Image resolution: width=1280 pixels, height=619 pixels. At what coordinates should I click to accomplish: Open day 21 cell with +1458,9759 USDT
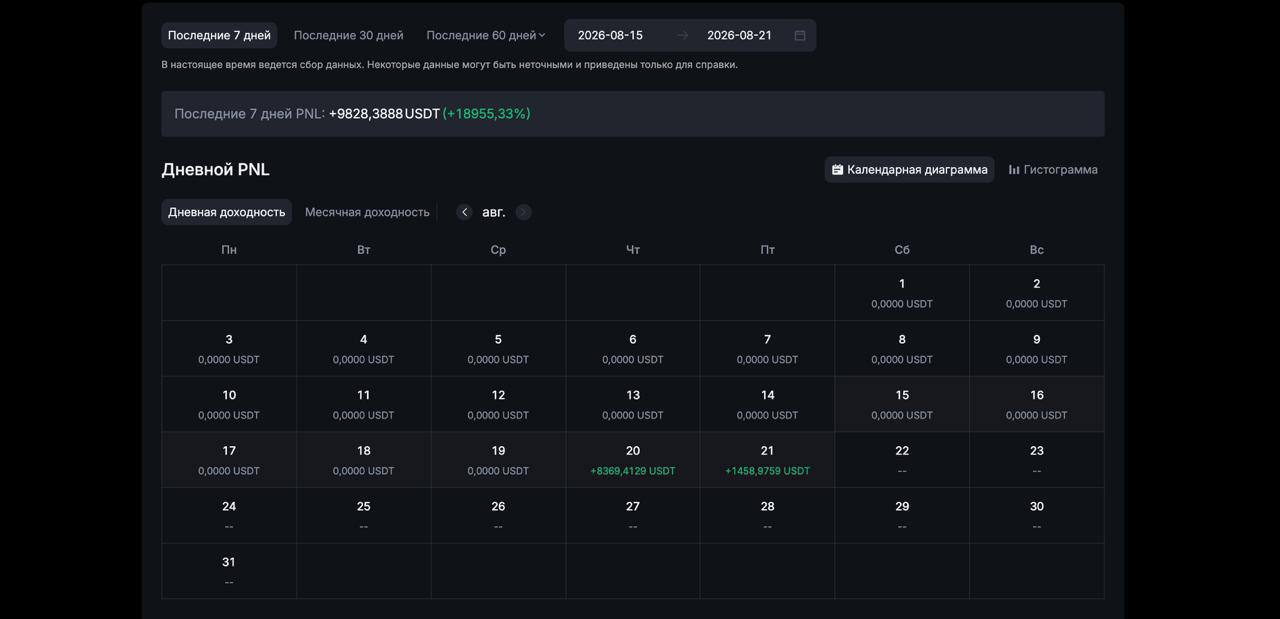click(767, 460)
